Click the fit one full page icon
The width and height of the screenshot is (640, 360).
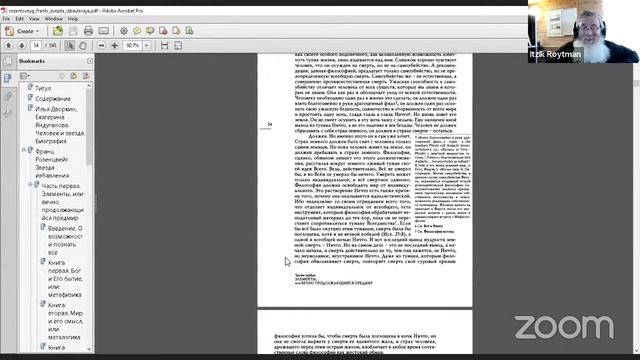coord(178,46)
